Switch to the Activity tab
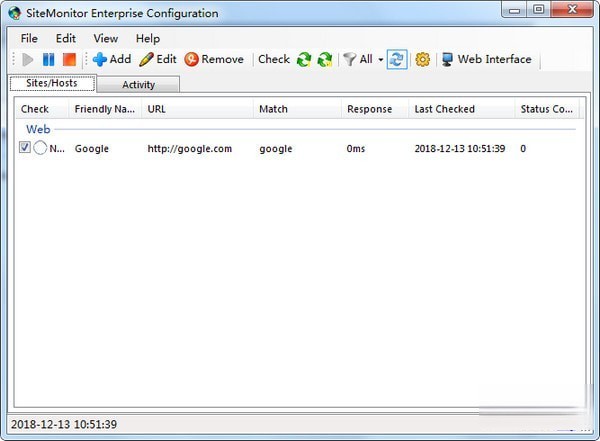 (138, 85)
